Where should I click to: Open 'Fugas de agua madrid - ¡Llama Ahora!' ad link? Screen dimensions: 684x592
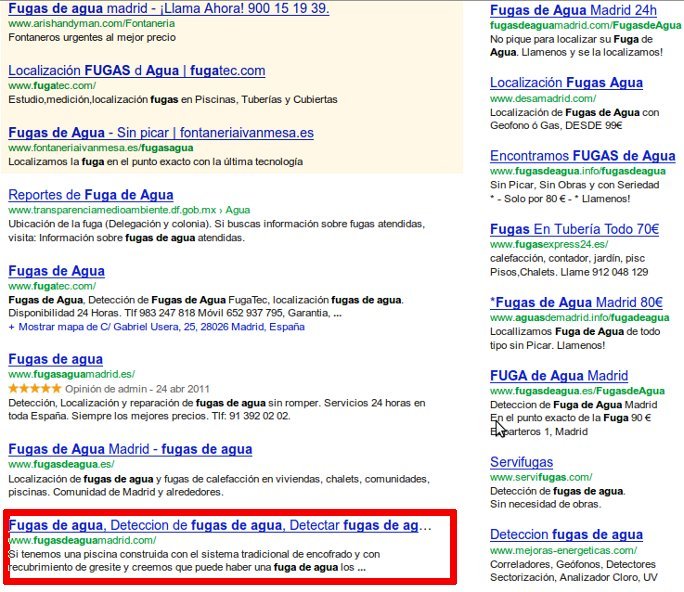[168, 8]
